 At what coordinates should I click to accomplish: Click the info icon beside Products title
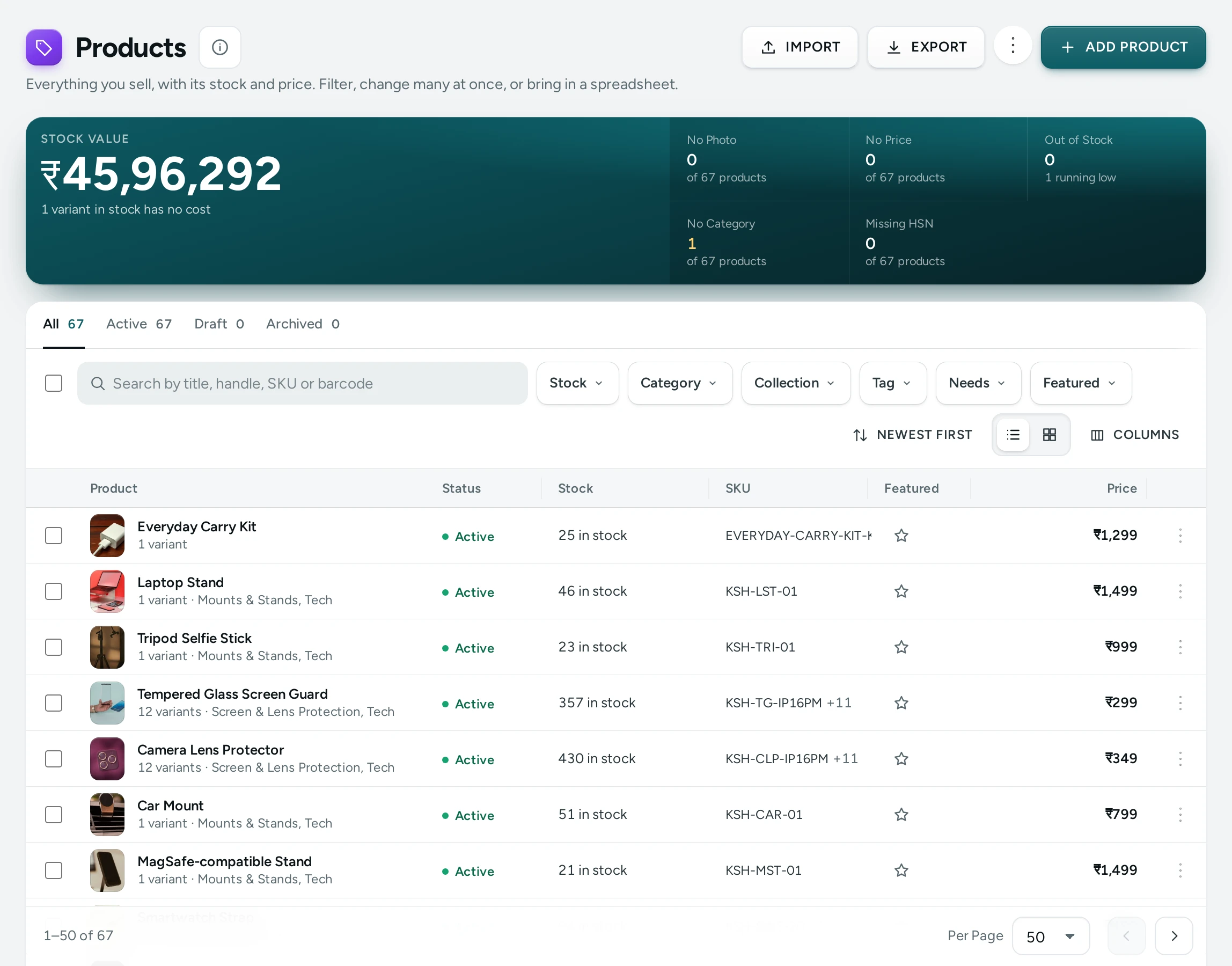tap(220, 47)
